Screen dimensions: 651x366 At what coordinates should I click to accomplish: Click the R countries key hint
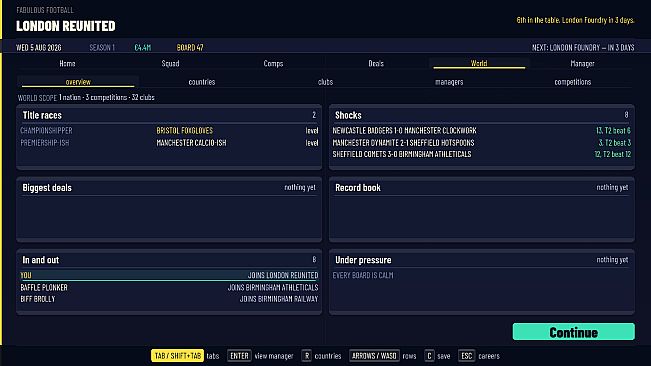click(321, 356)
